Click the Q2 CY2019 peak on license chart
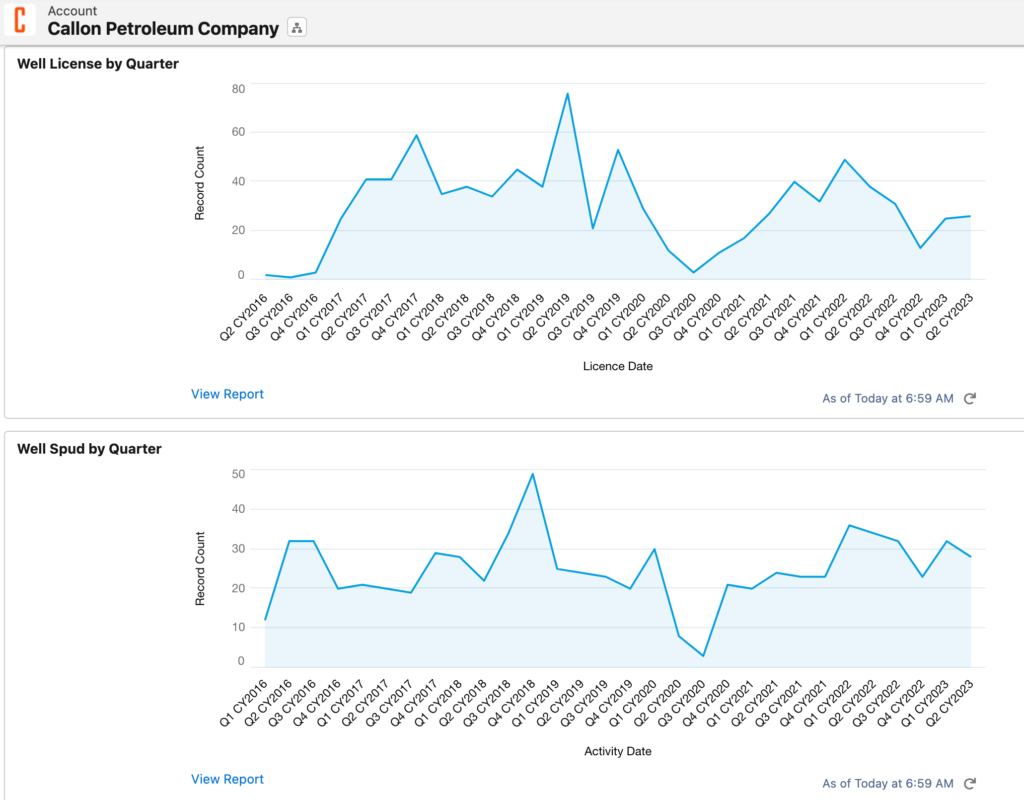This screenshot has height=800, width=1024. point(568,94)
